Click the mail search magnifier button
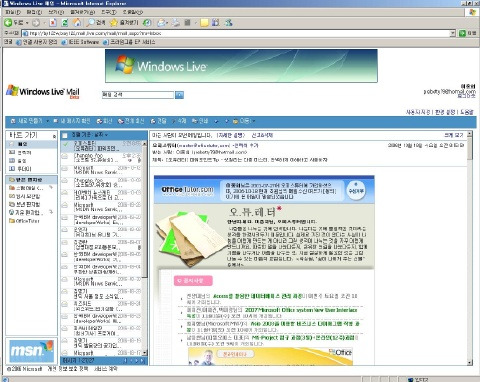 pos(179,95)
